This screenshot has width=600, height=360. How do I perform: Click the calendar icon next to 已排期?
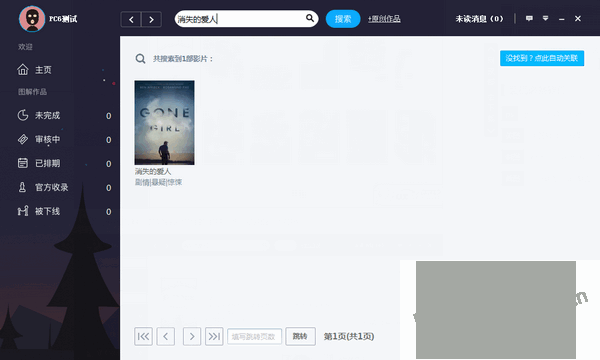pos(23,163)
